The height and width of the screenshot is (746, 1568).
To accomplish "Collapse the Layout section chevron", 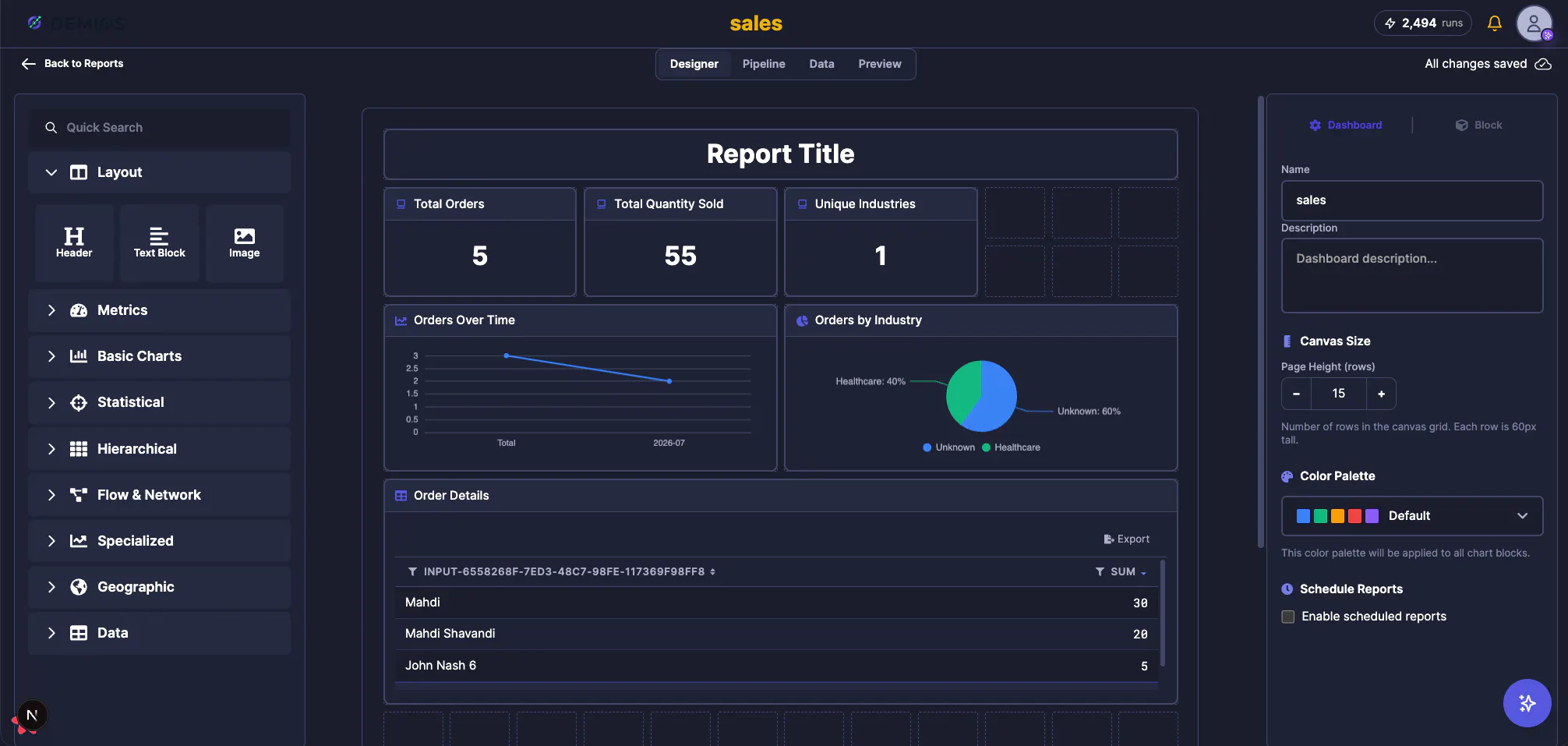I will pos(51,172).
